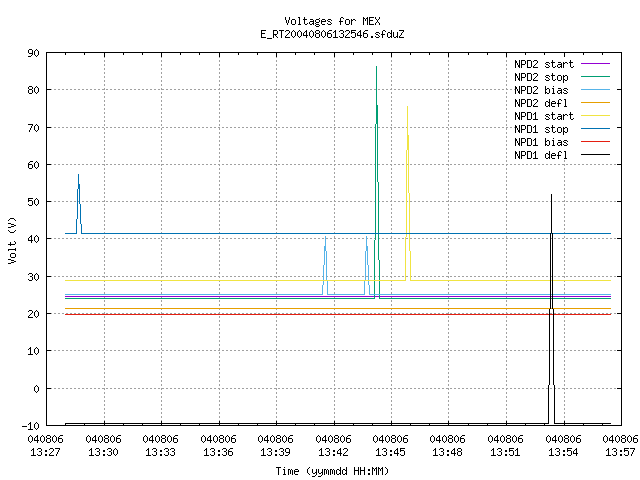This screenshot has height=480, width=640.
Task: Click the black NPD1 defl legend line sample
Action: [595, 155]
